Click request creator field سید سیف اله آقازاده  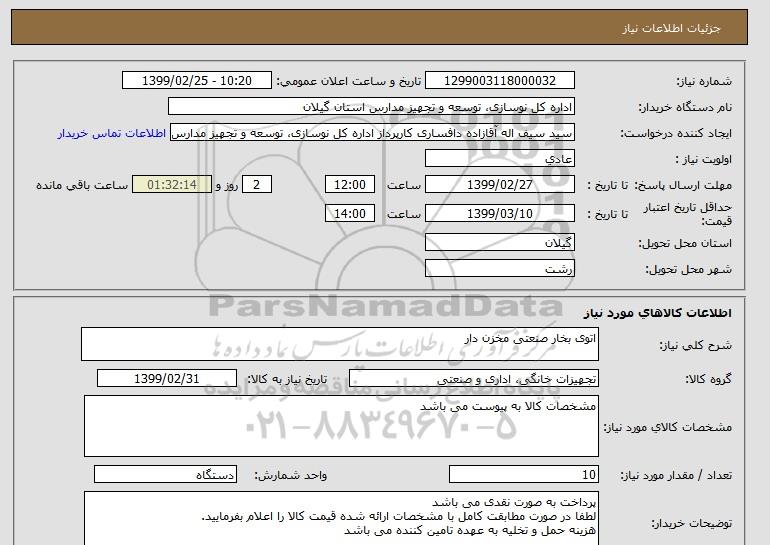tap(372, 133)
